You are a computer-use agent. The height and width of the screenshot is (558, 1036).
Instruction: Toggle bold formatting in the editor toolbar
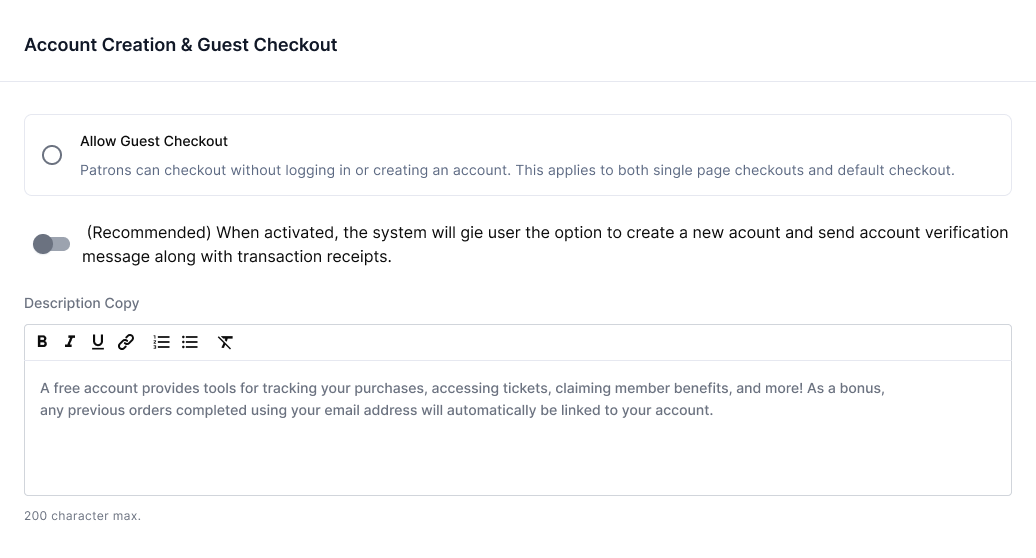coord(42,342)
